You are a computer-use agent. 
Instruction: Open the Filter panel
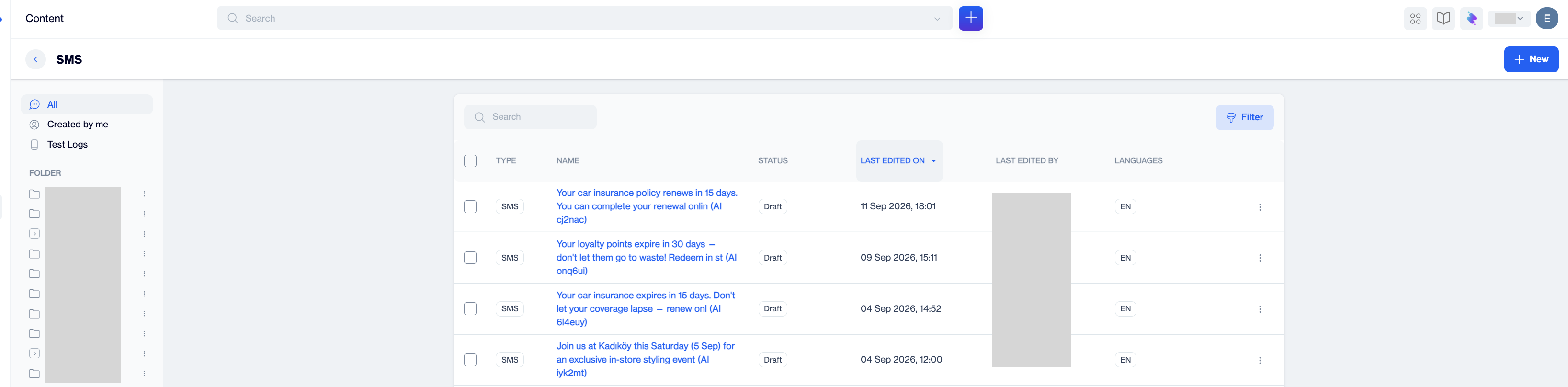point(1244,117)
